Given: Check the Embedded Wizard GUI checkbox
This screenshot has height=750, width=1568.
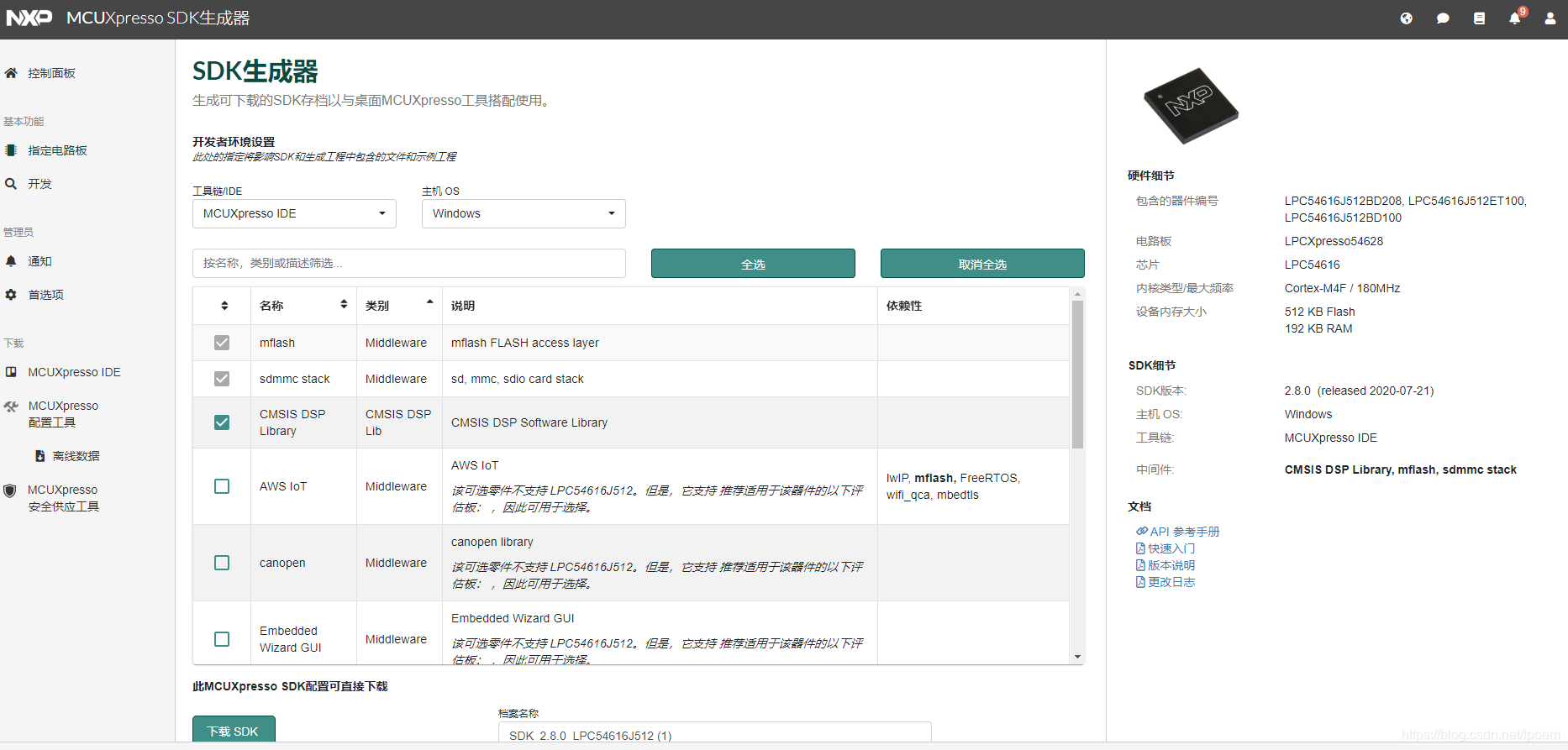Looking at the screenshot, I should [x=222, y=639].
